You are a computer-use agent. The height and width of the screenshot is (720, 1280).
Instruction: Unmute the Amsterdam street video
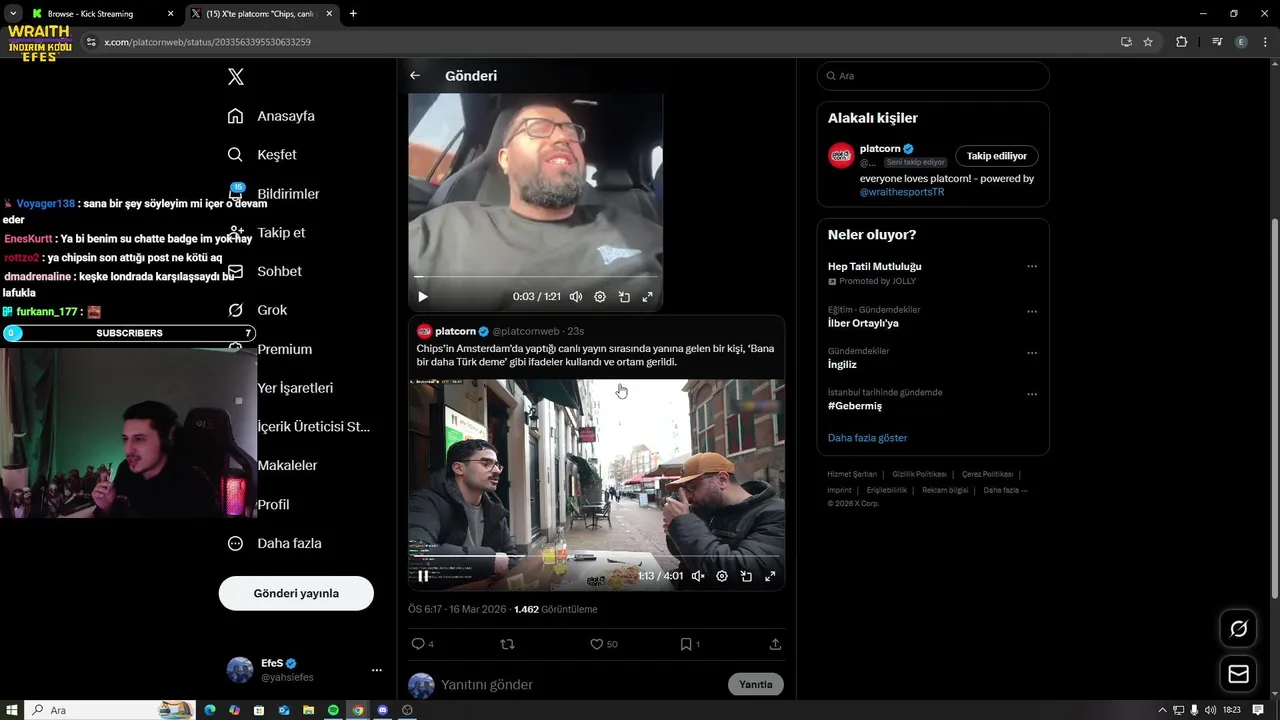698,576
